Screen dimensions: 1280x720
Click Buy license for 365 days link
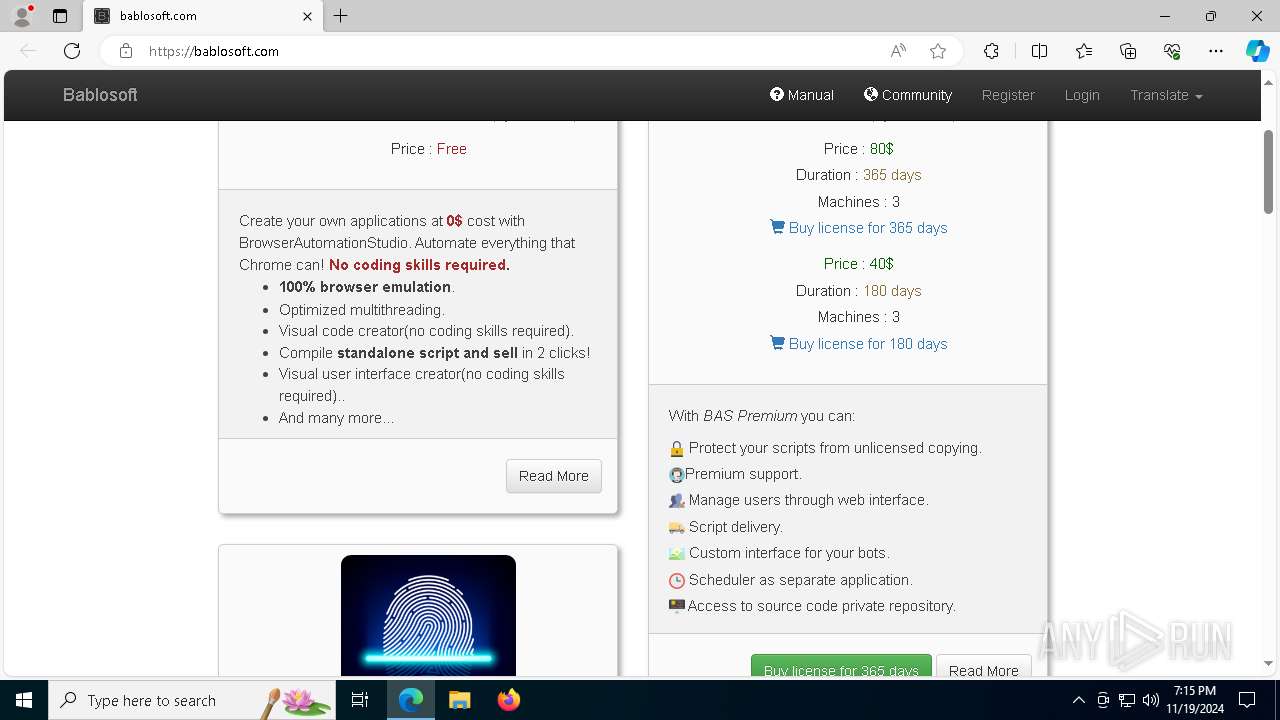click(859, 228)
